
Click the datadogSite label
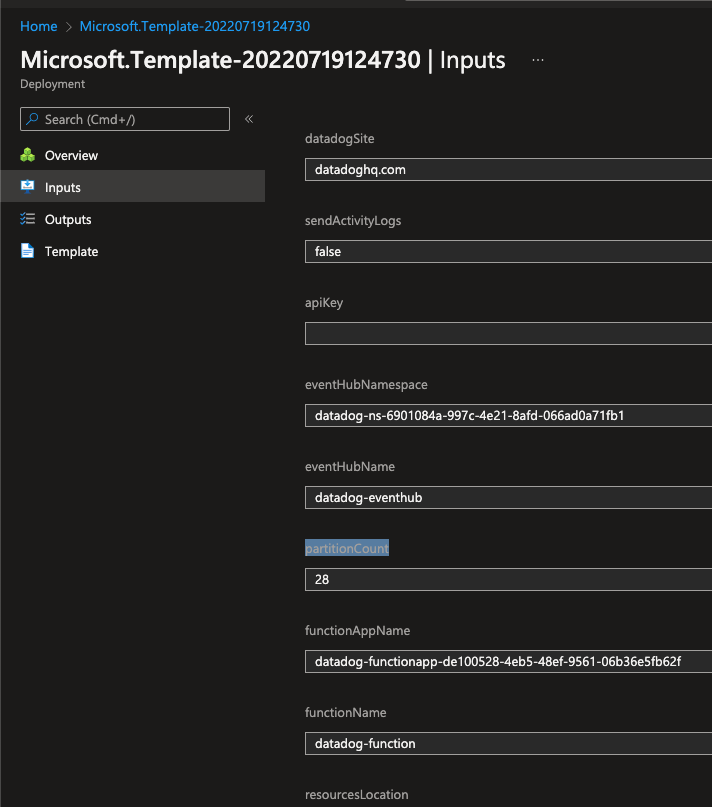(x=340, y=138)
